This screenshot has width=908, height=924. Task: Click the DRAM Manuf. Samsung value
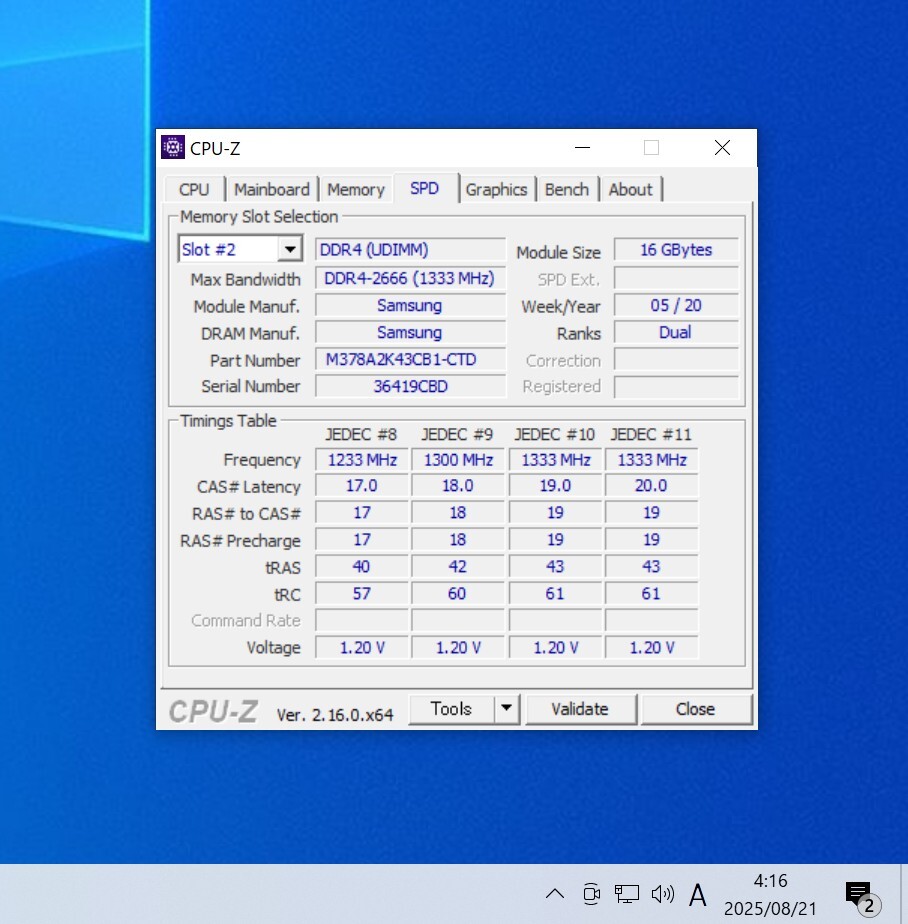coord(410,332)
